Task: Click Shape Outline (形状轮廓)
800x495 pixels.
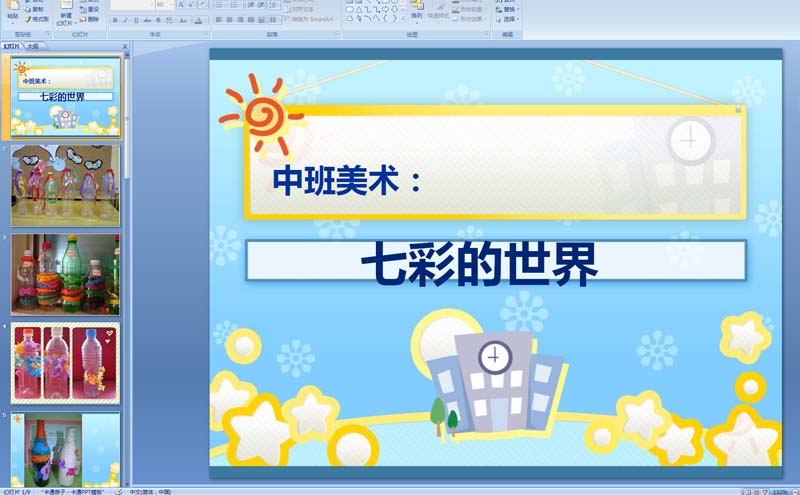Action: 469,9
